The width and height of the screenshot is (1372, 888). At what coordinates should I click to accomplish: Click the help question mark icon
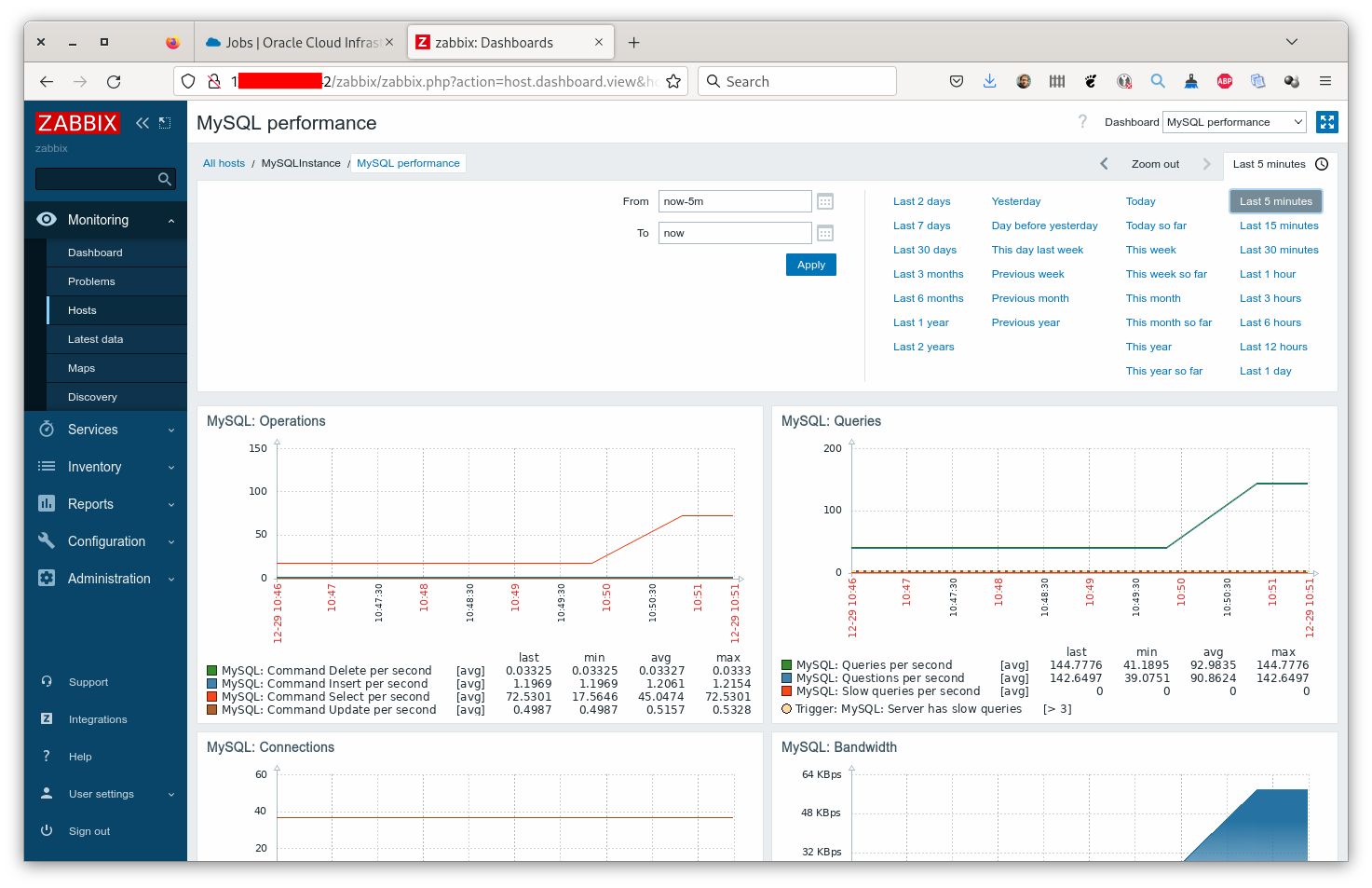pos(1082,121)
